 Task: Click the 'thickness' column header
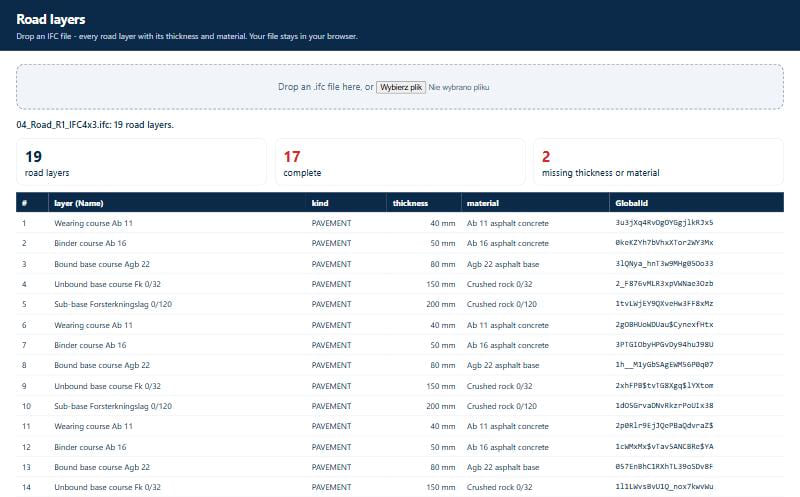(x=424, y=203)
